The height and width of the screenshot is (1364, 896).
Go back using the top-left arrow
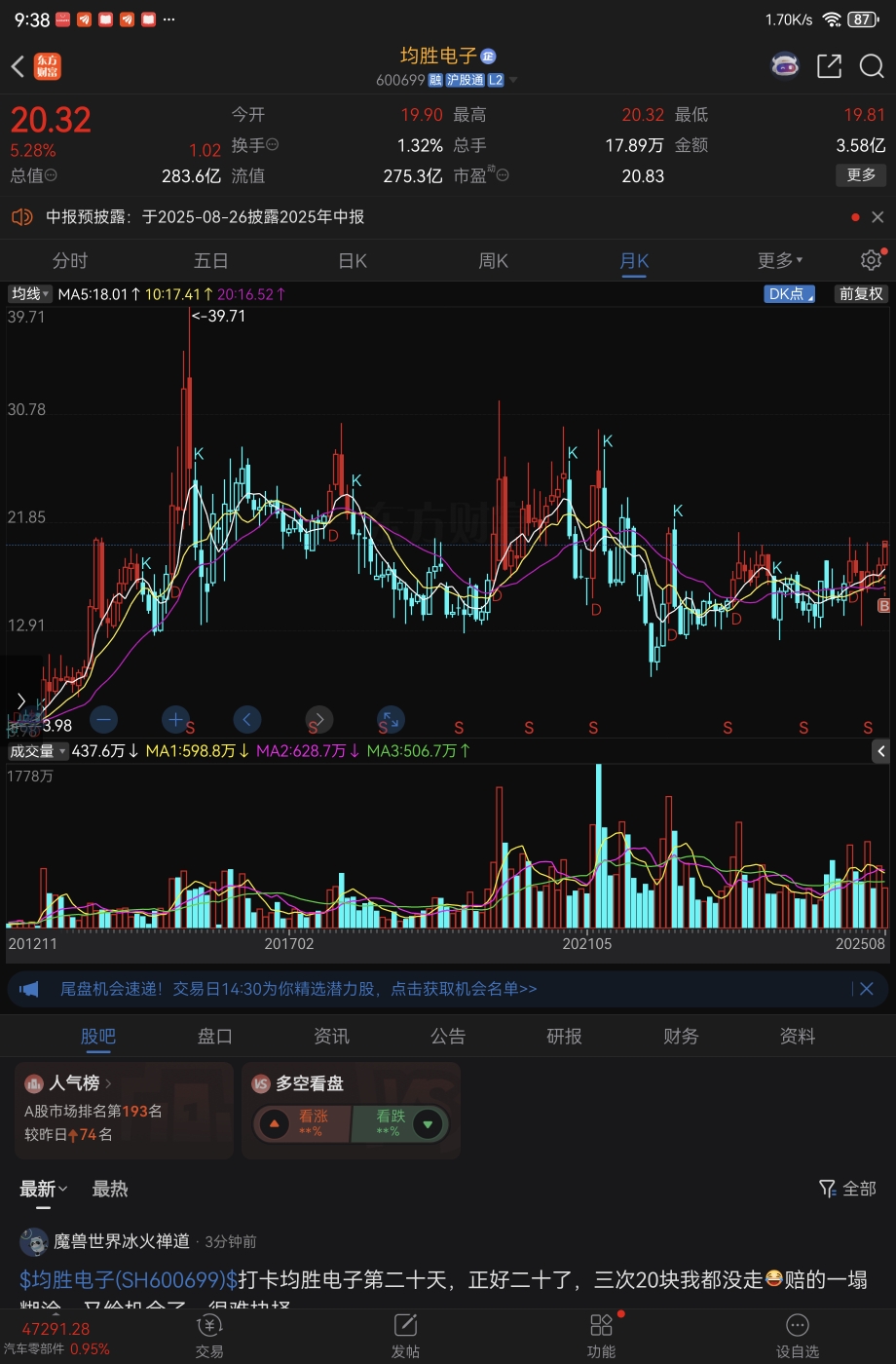coord(17,66)
